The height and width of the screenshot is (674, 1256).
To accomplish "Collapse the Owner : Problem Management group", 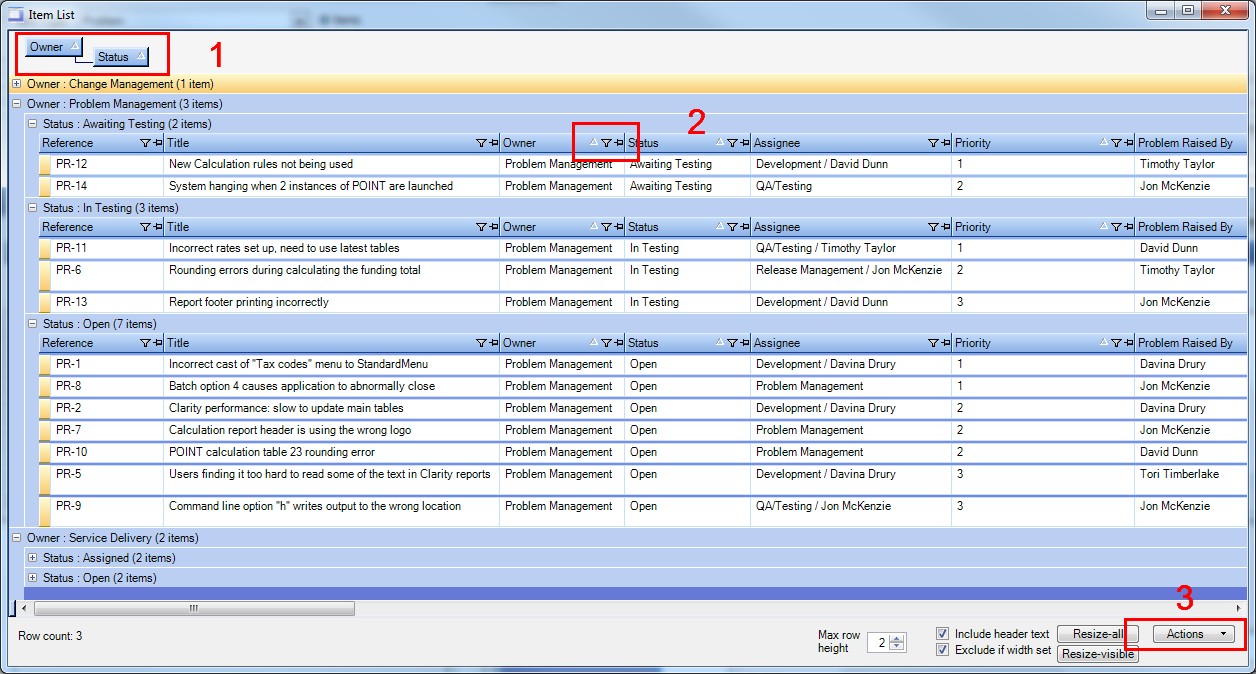I will (x=16, y=104).
